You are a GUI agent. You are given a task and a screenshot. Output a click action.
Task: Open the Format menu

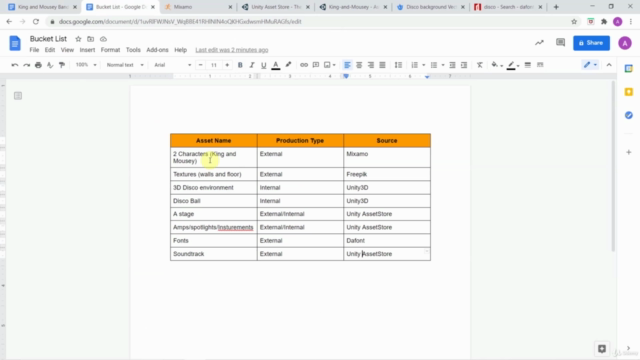pos(110,50)
